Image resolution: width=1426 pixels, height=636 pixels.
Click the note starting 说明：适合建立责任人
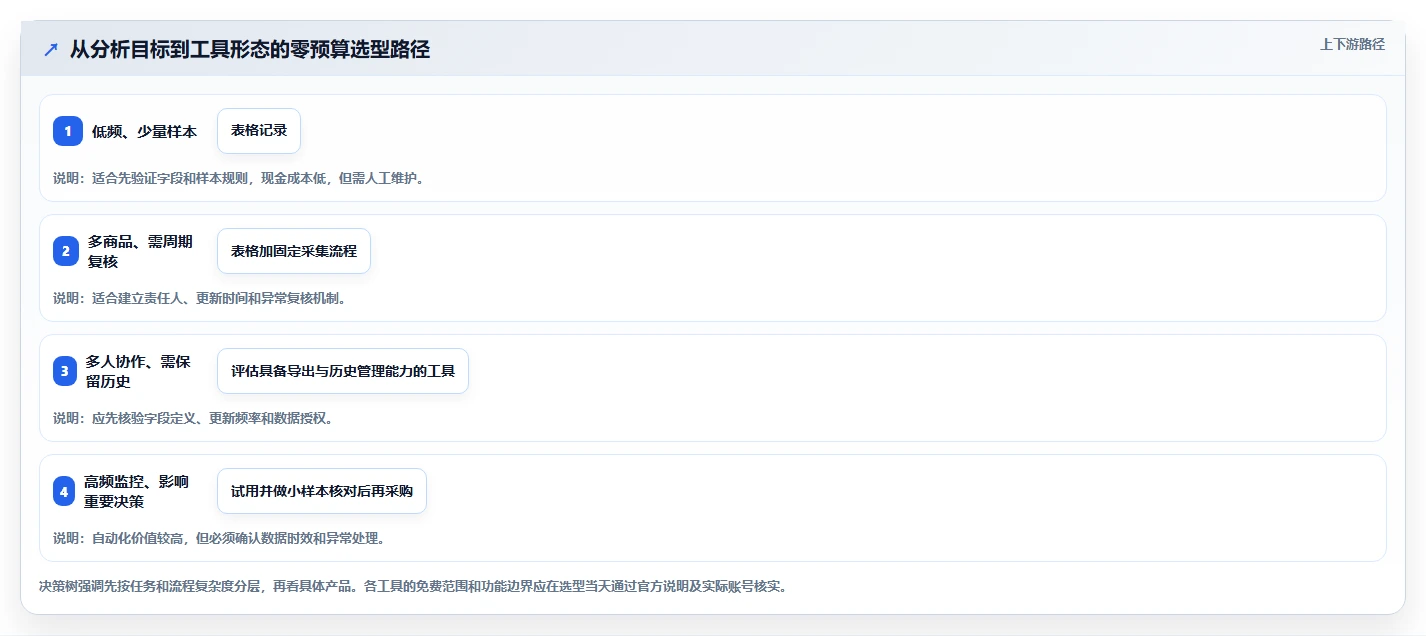(x=200, y=298)
